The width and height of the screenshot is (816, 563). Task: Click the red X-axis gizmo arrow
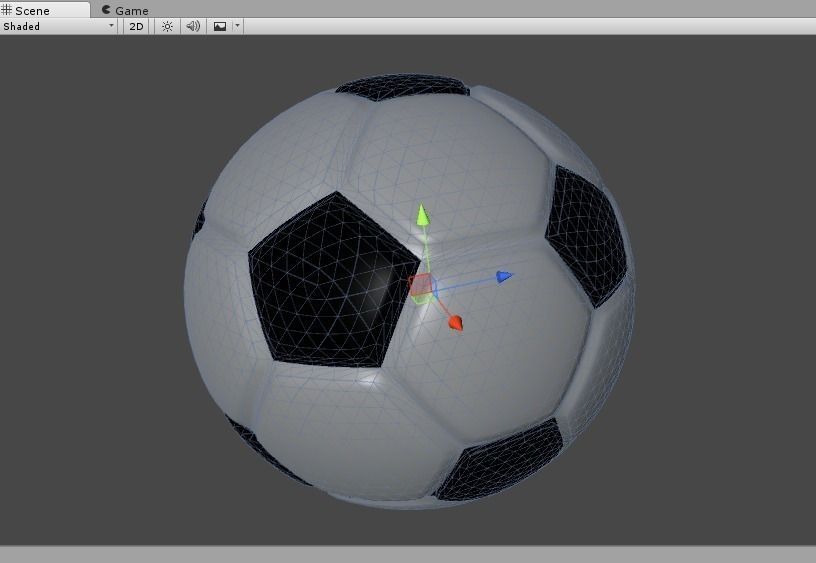pos(455,323)
